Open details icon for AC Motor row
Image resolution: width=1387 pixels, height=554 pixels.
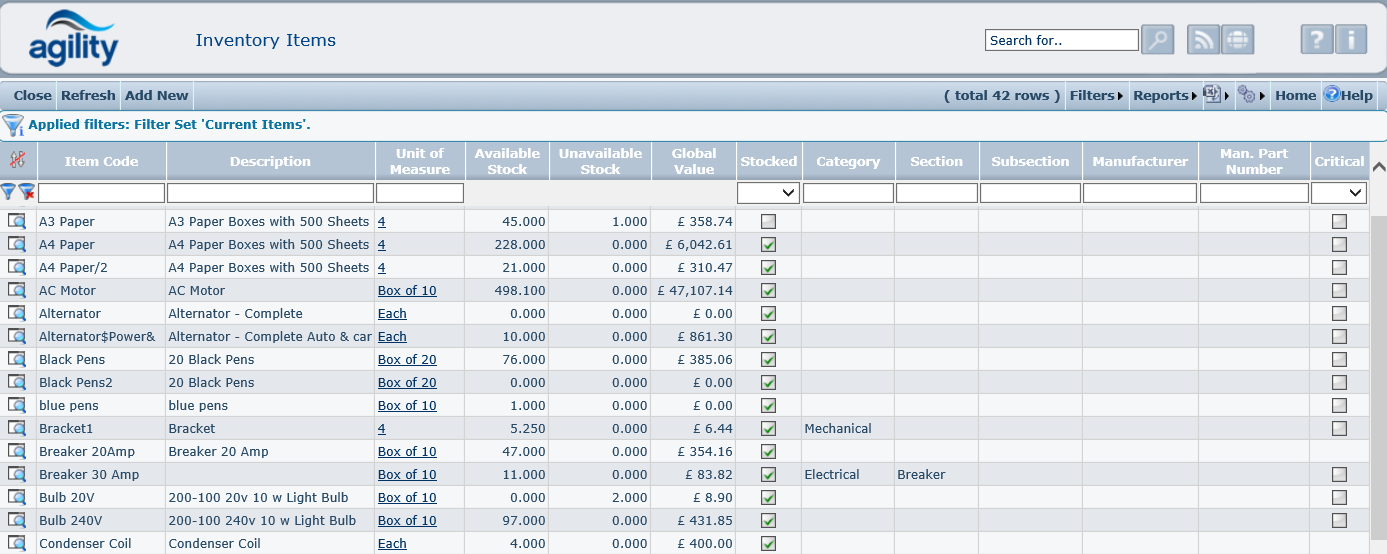click(17, 291)
